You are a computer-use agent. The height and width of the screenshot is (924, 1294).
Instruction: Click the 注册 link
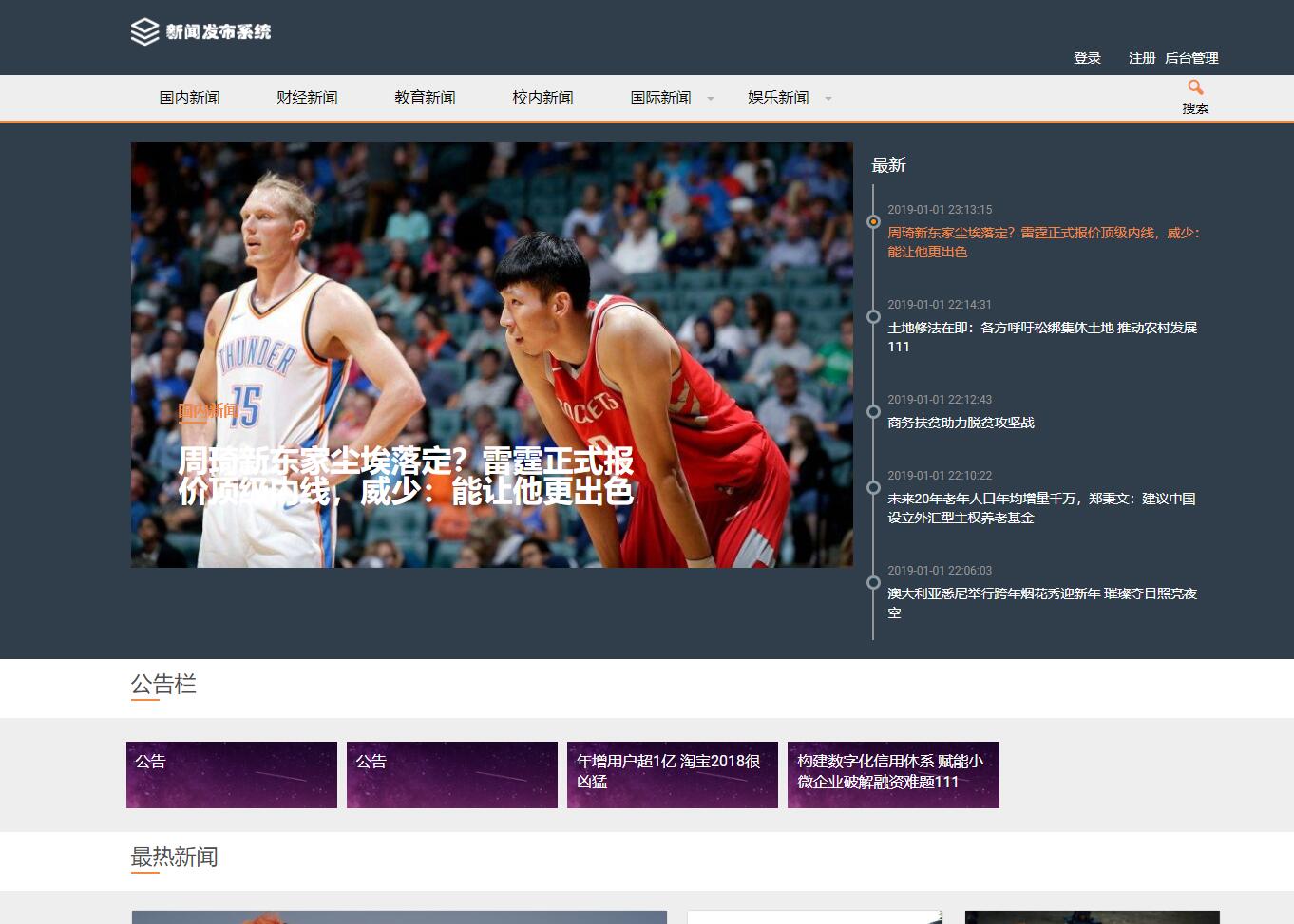click(1141, 58)
